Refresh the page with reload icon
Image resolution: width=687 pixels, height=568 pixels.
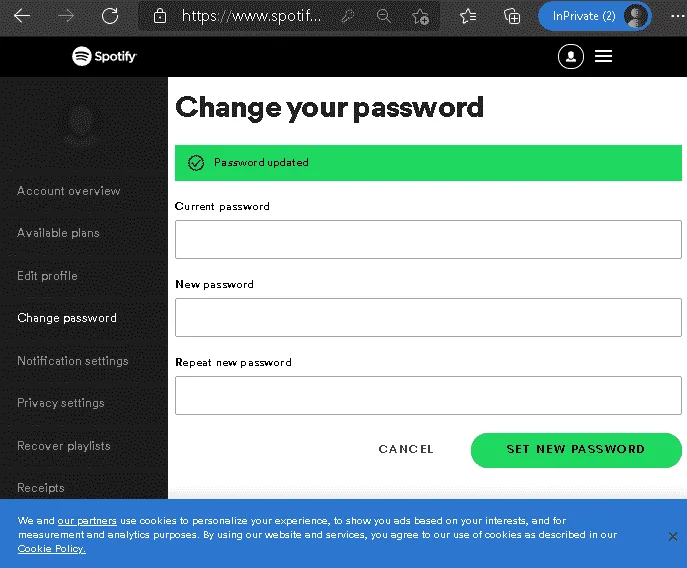[x=110, y=16]
